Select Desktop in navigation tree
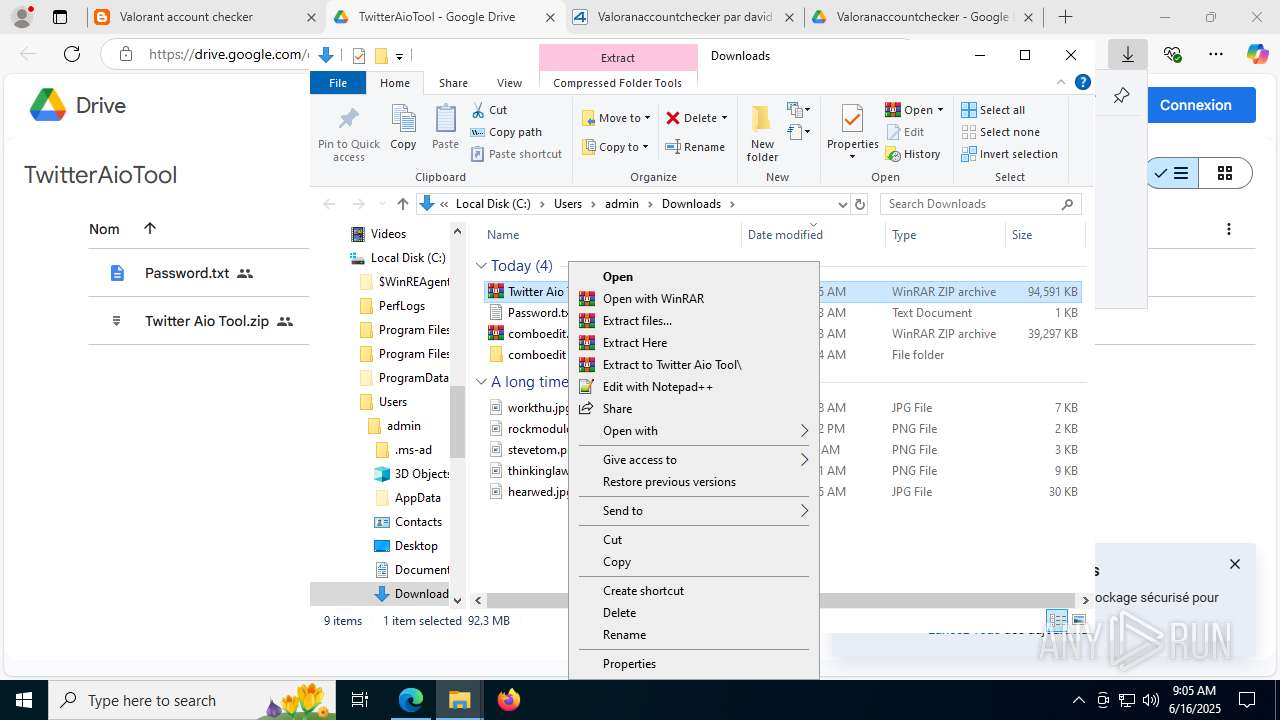Image resolution: width=1280 pixels, height=720 pixels. 416,546
